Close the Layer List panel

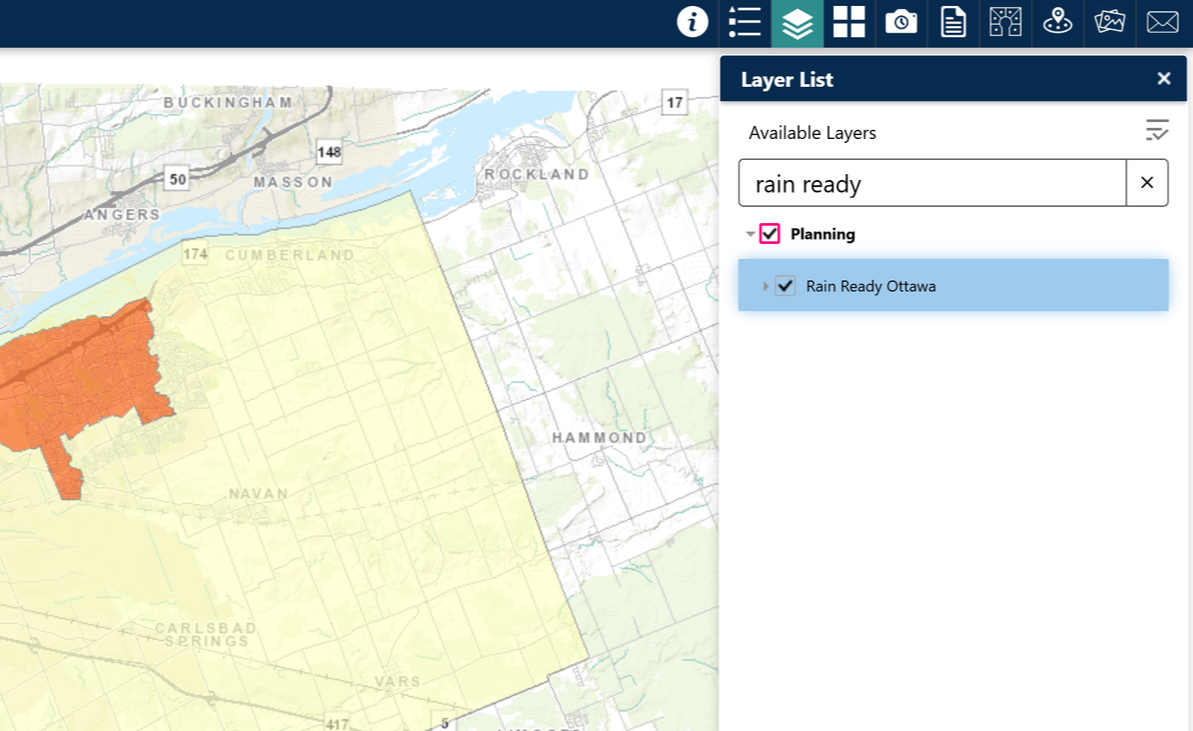pos(1163,78)
